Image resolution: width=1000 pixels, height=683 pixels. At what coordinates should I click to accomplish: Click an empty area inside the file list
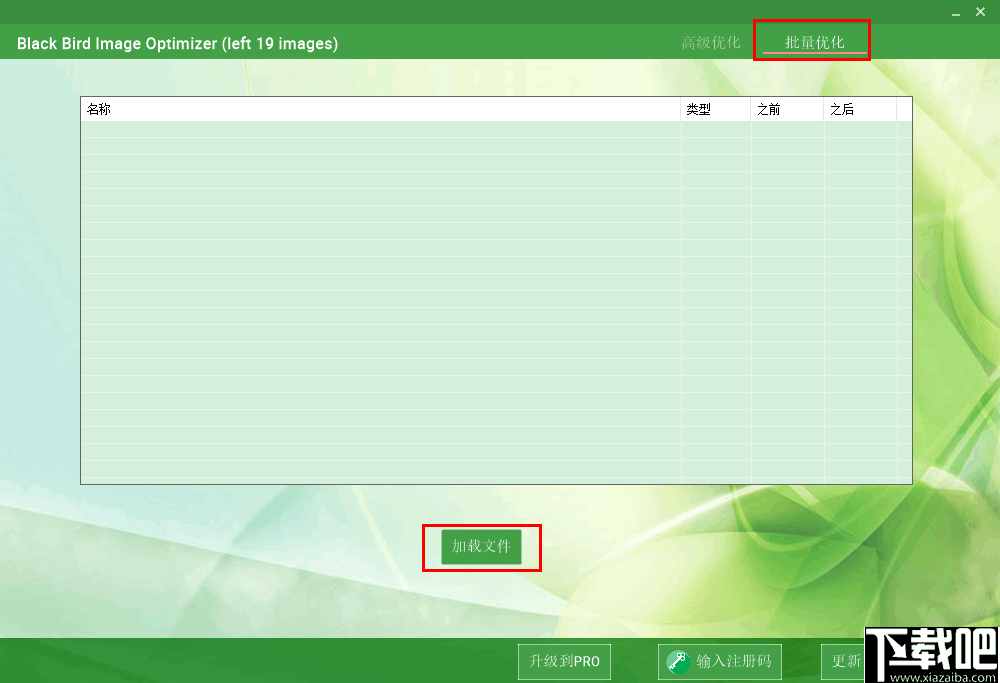click(x=400, y=300)
